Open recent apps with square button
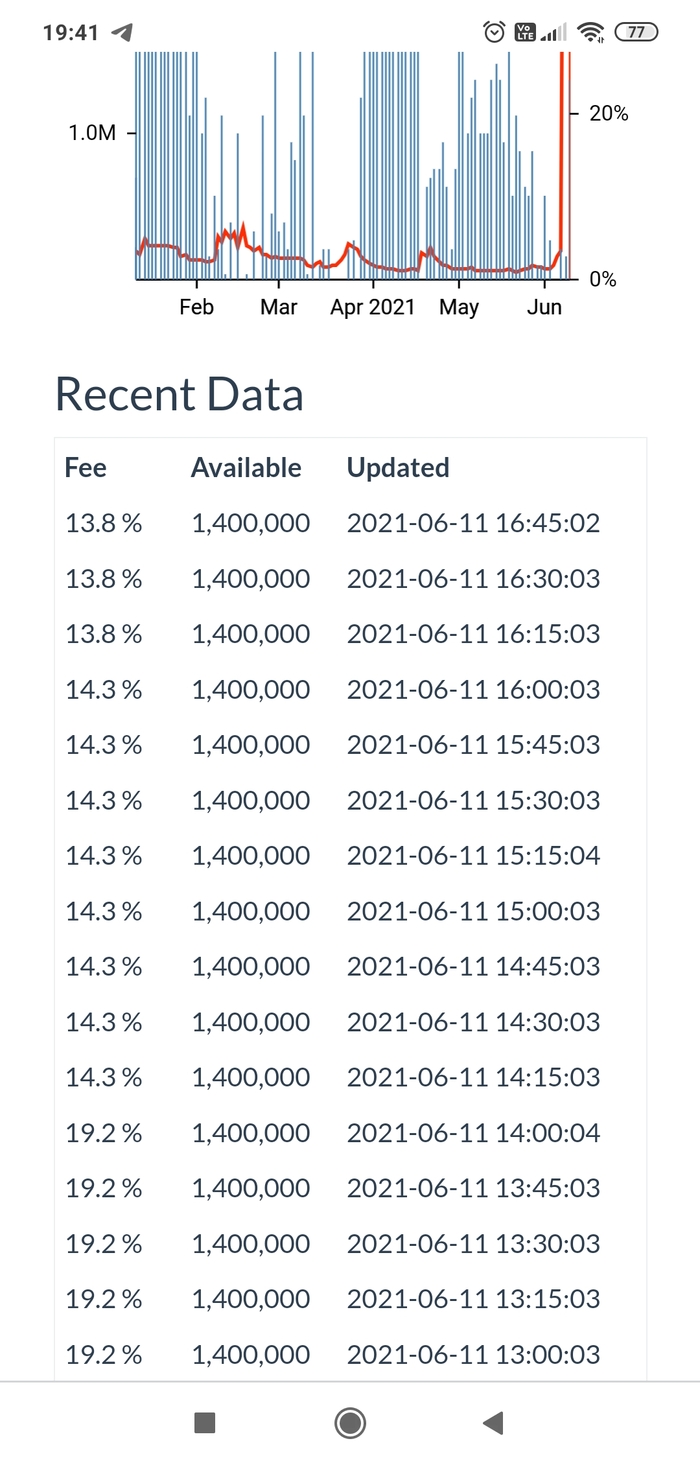 [x=205, y=1423]
